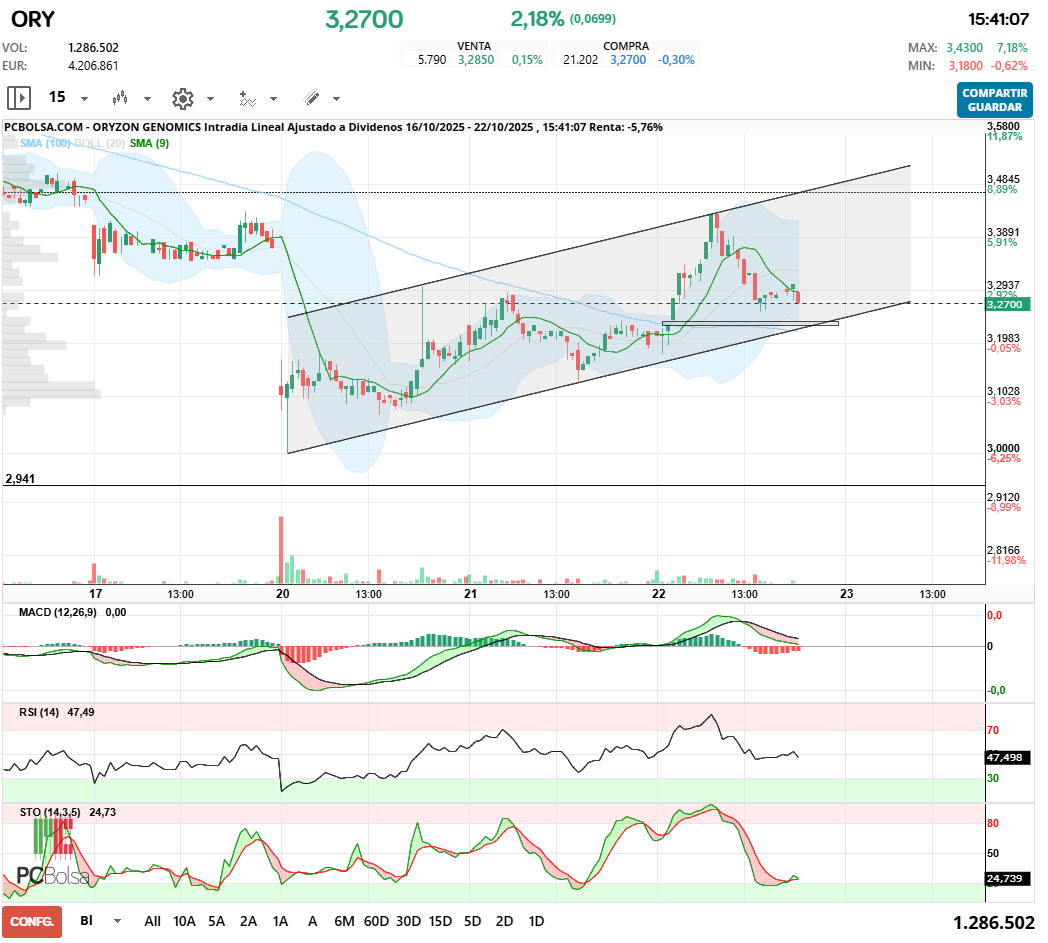The width and height of the screenshot is (1048, 943).
Task: Click the MACD (12,26,9) indicator label
Action: (57, 612)
